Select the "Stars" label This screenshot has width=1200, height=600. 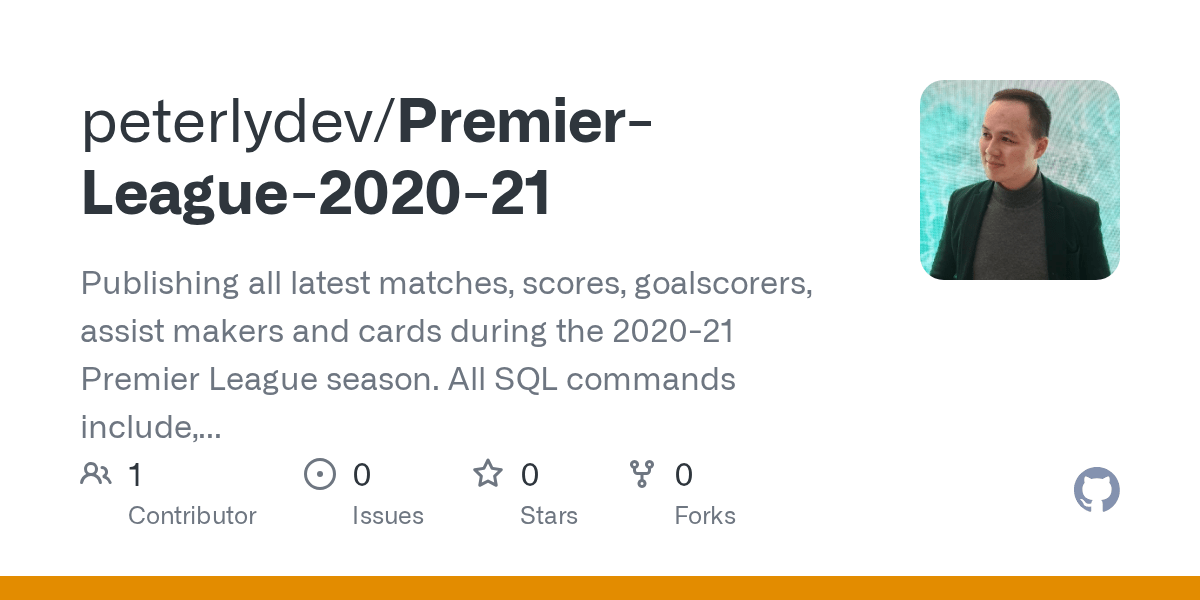pos(549,516)
